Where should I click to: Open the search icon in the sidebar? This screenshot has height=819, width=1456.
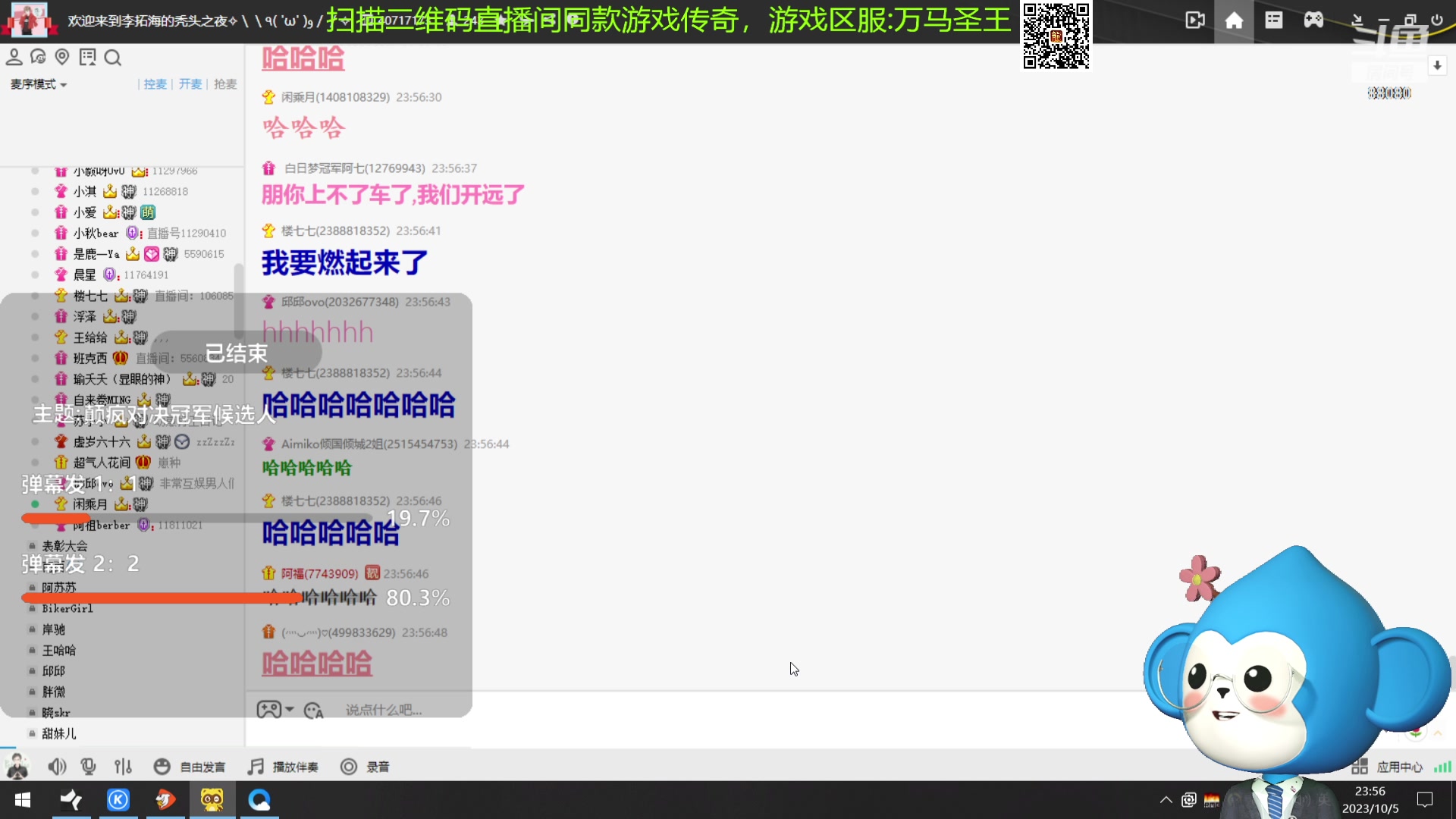(x=113, y=58)
